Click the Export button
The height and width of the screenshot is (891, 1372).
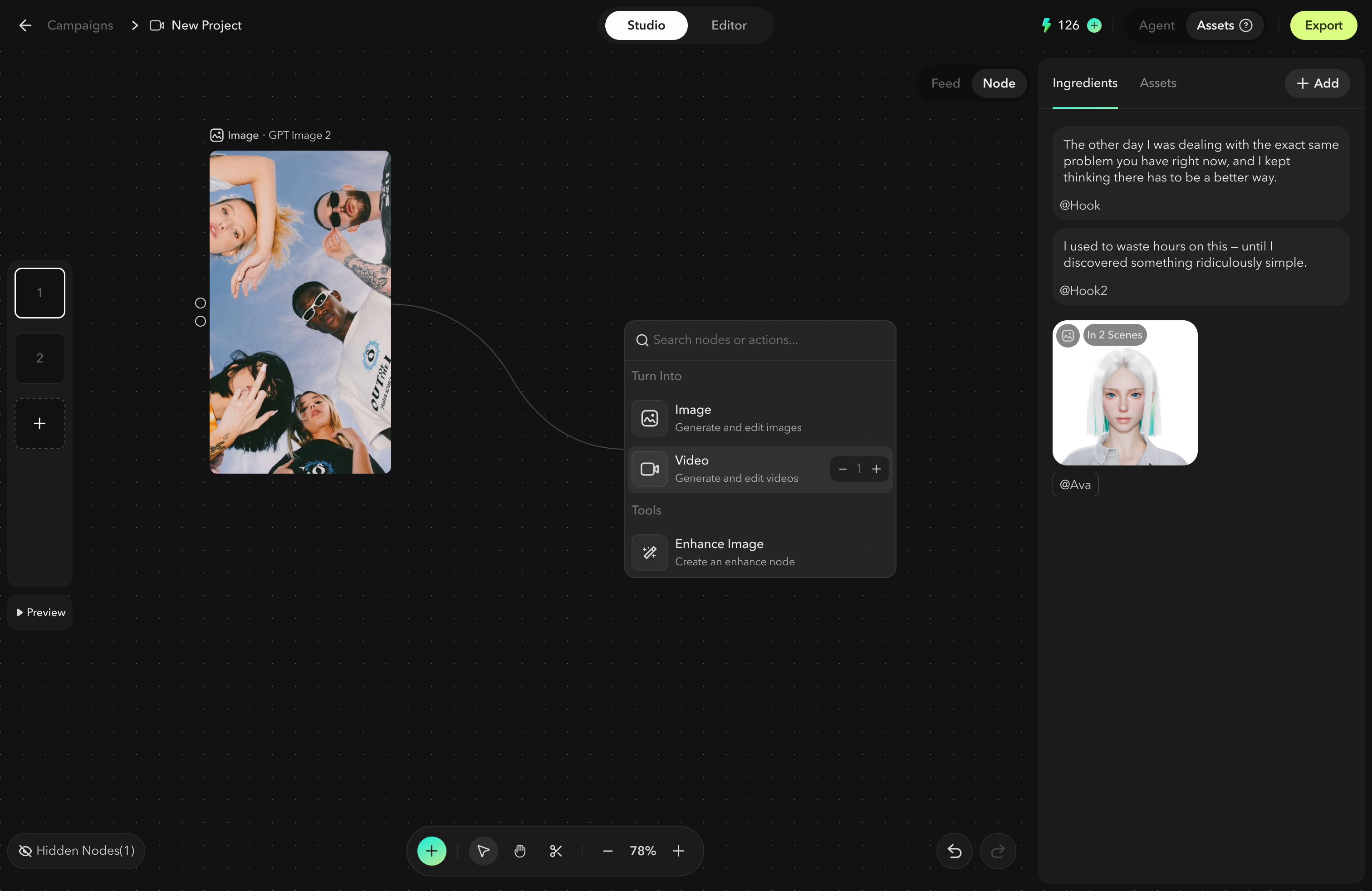[1323, 25]
